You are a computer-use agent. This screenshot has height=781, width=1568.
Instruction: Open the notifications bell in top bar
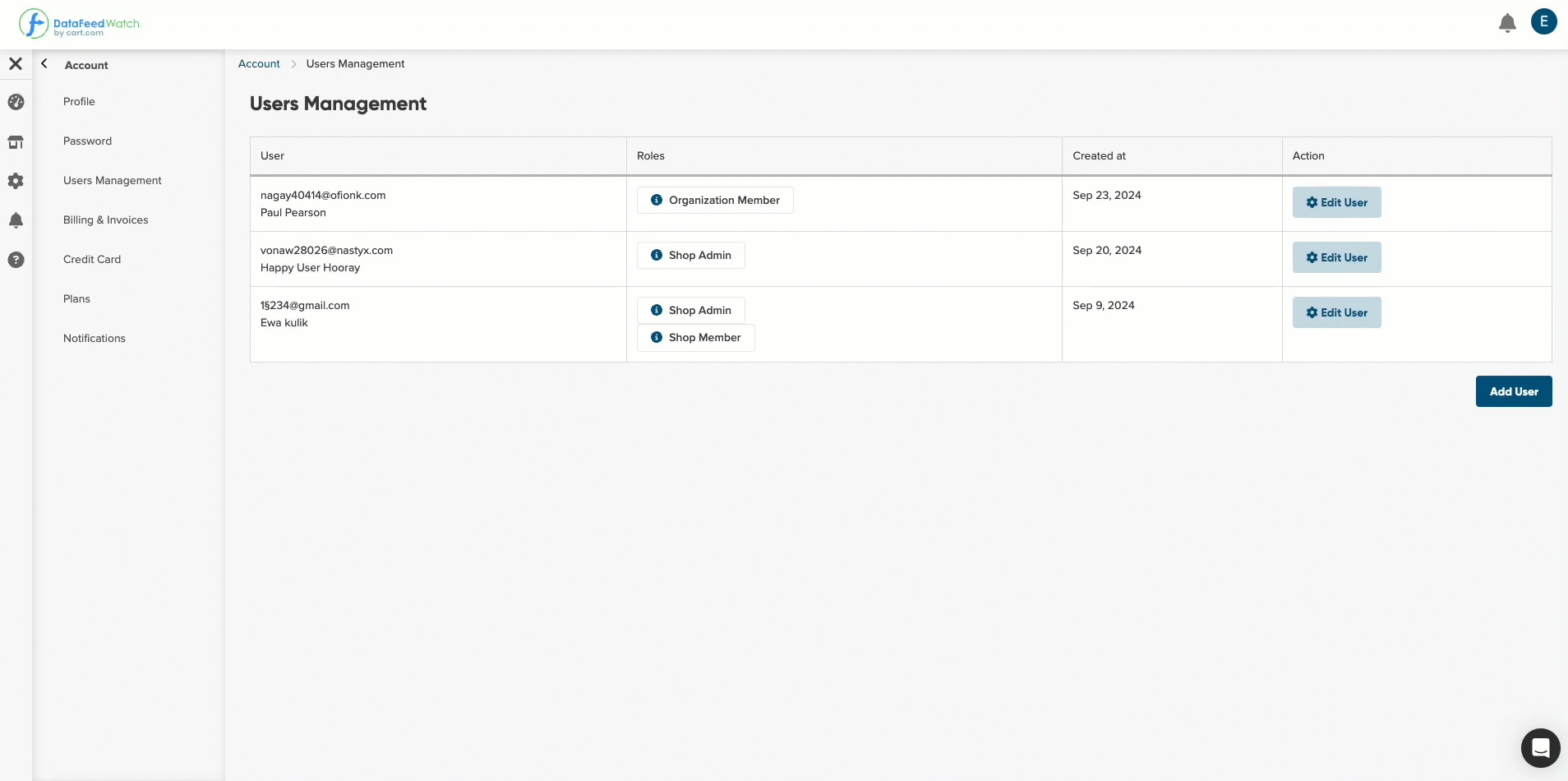tap(1507, 23)
